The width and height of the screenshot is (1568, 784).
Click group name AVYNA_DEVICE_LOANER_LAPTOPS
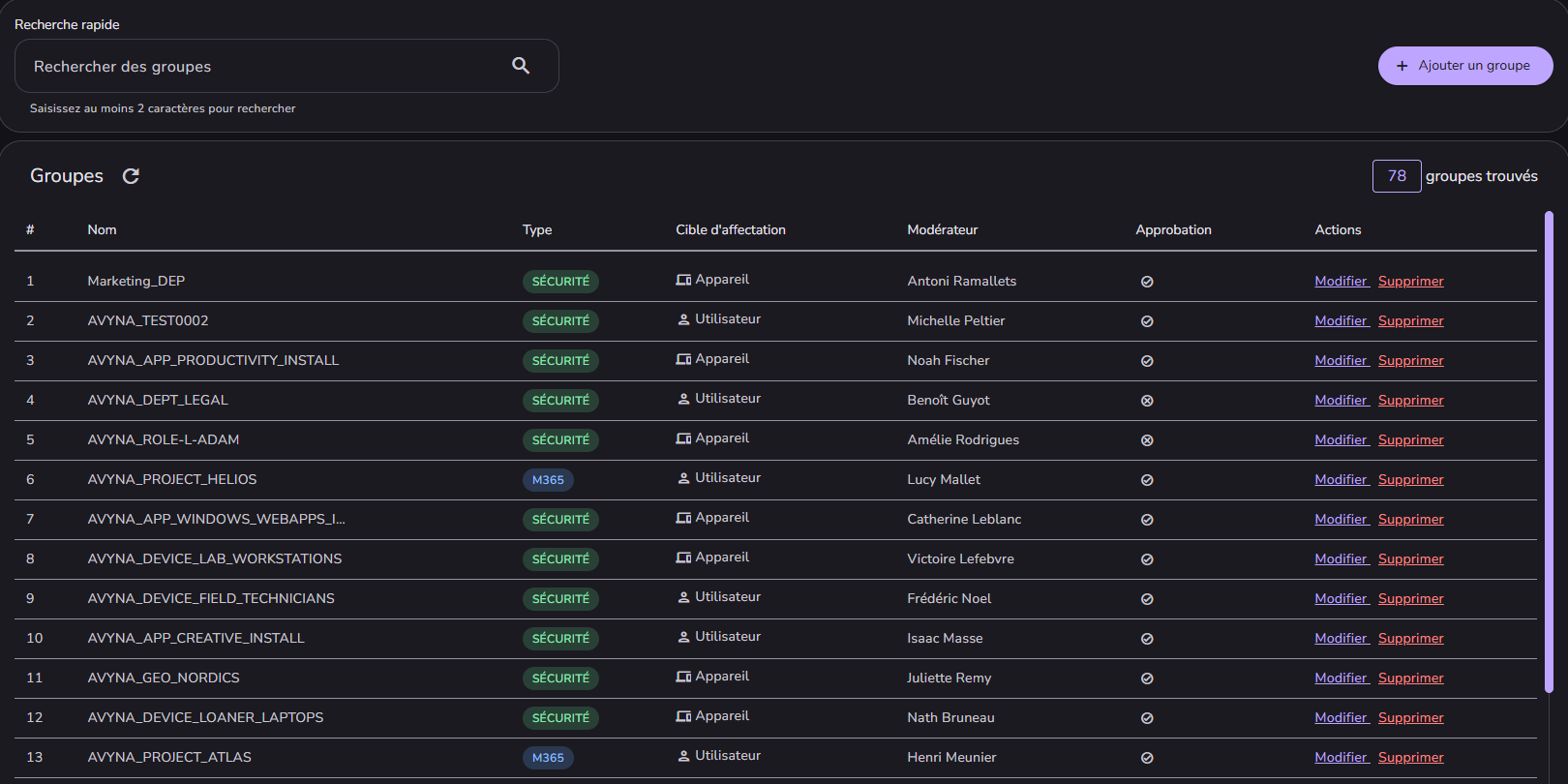coord(205,718)
